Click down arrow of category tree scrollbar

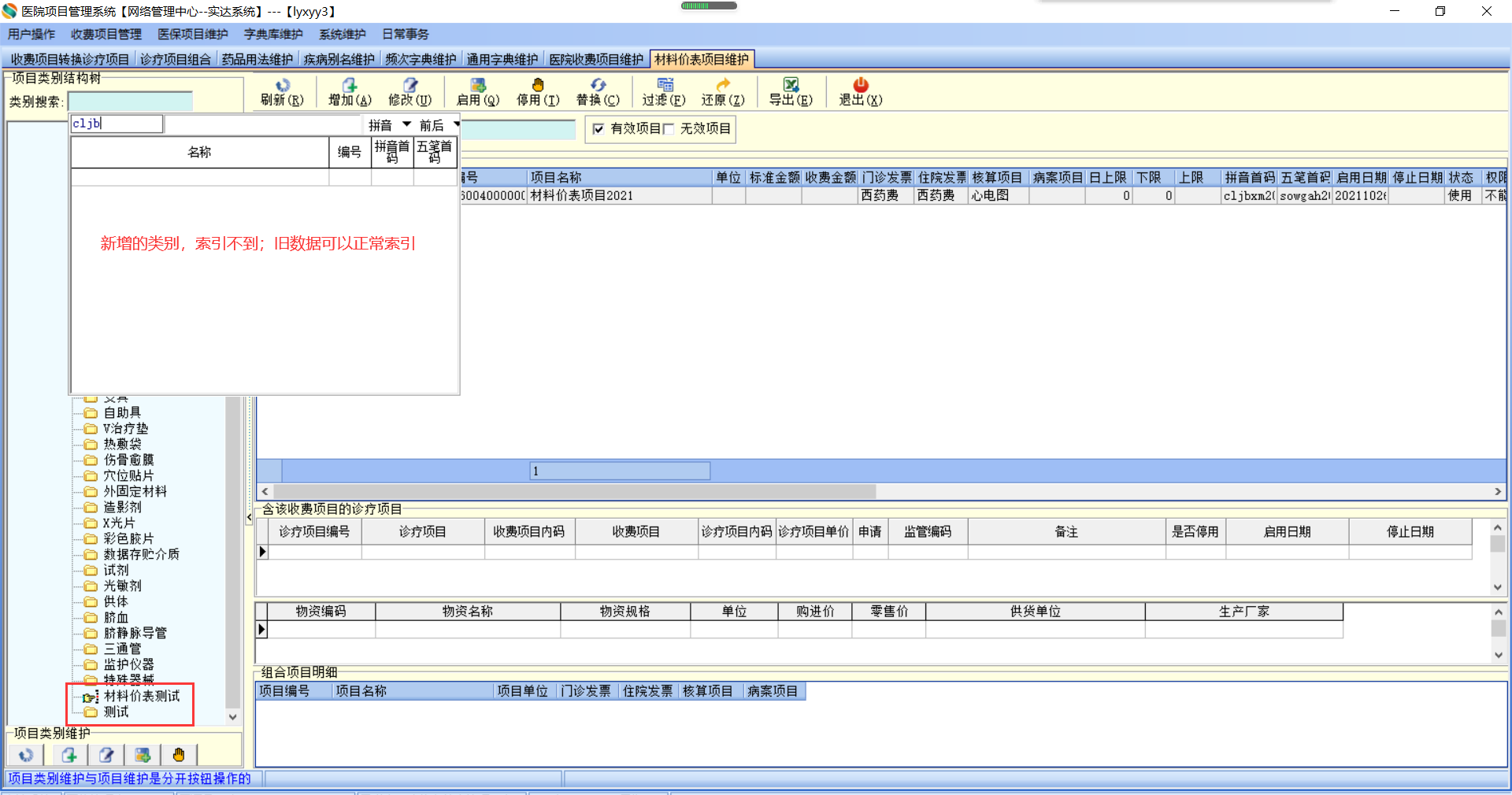(x=232, y=717)
